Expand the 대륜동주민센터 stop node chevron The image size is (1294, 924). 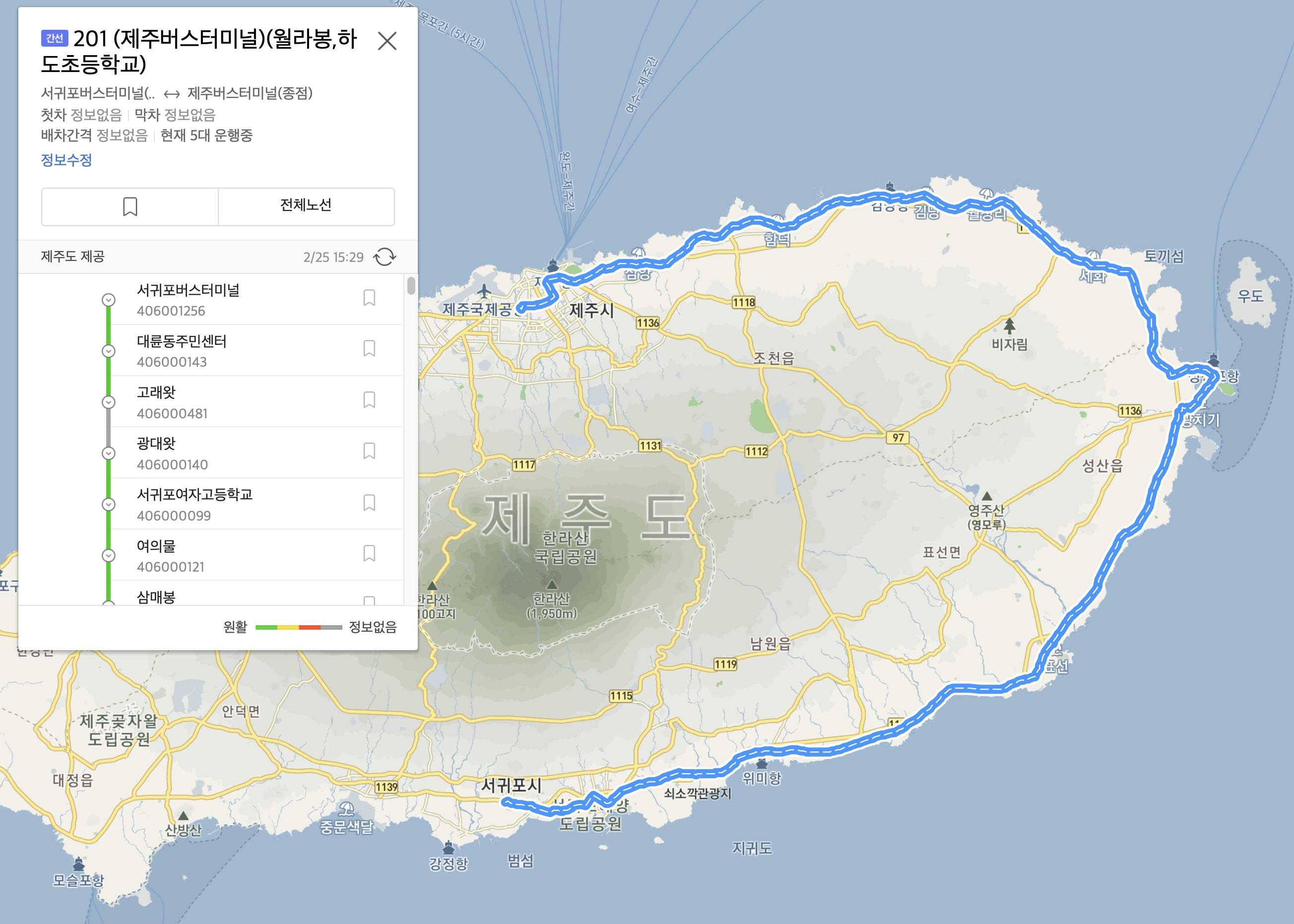coord(108,351)
